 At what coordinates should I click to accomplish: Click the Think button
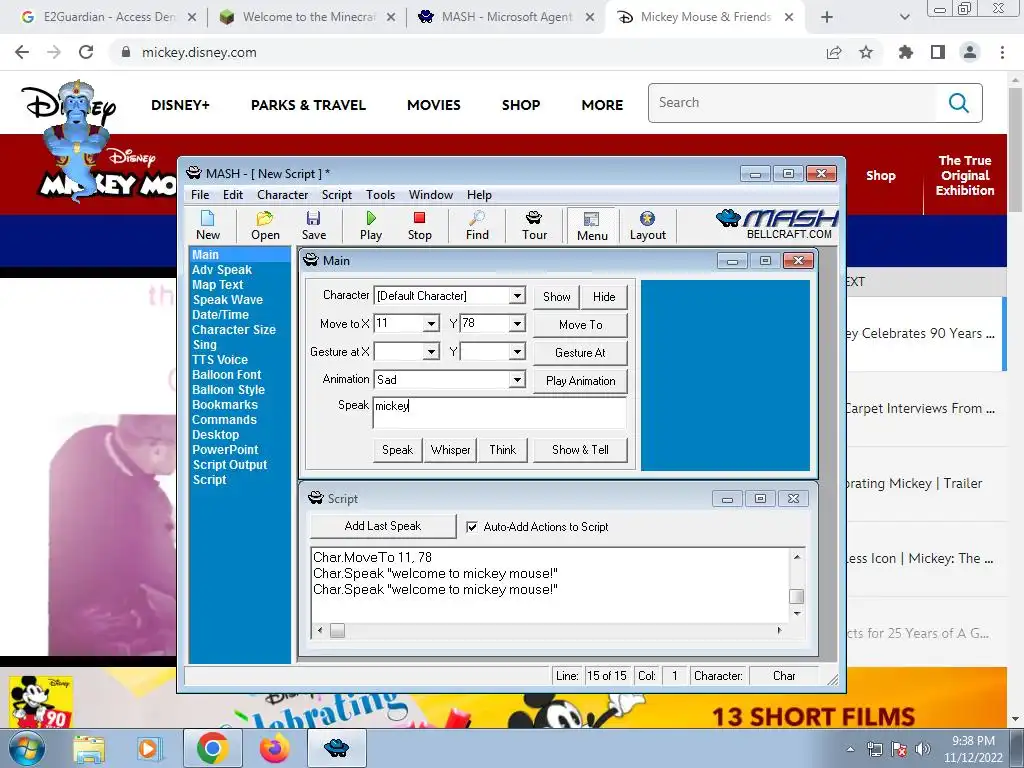click(x=503, y=450)
